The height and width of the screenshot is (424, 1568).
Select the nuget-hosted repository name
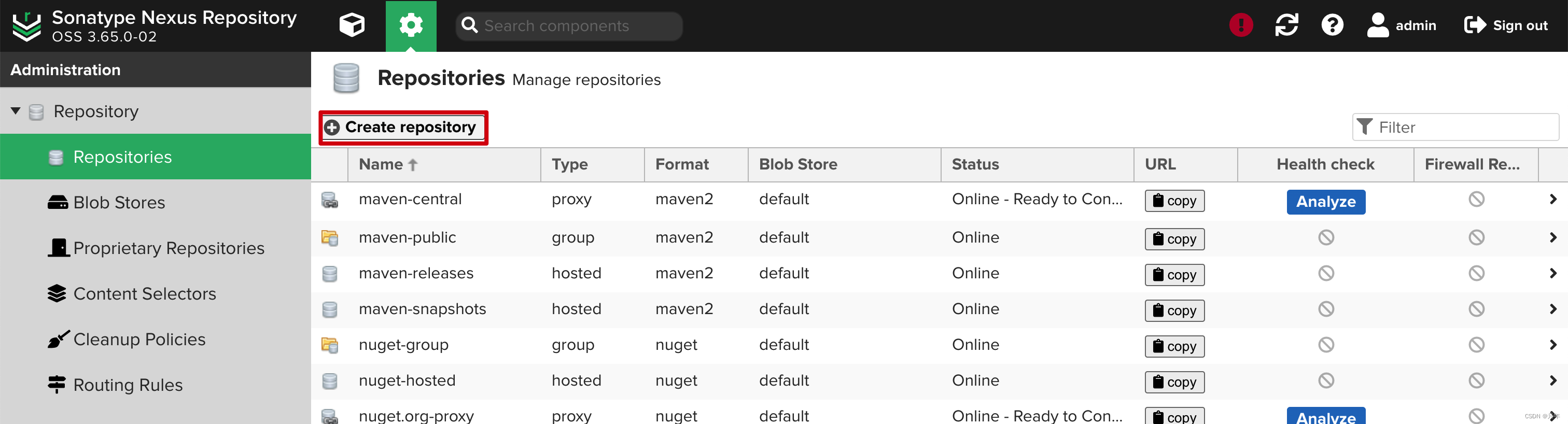point(407,381)
